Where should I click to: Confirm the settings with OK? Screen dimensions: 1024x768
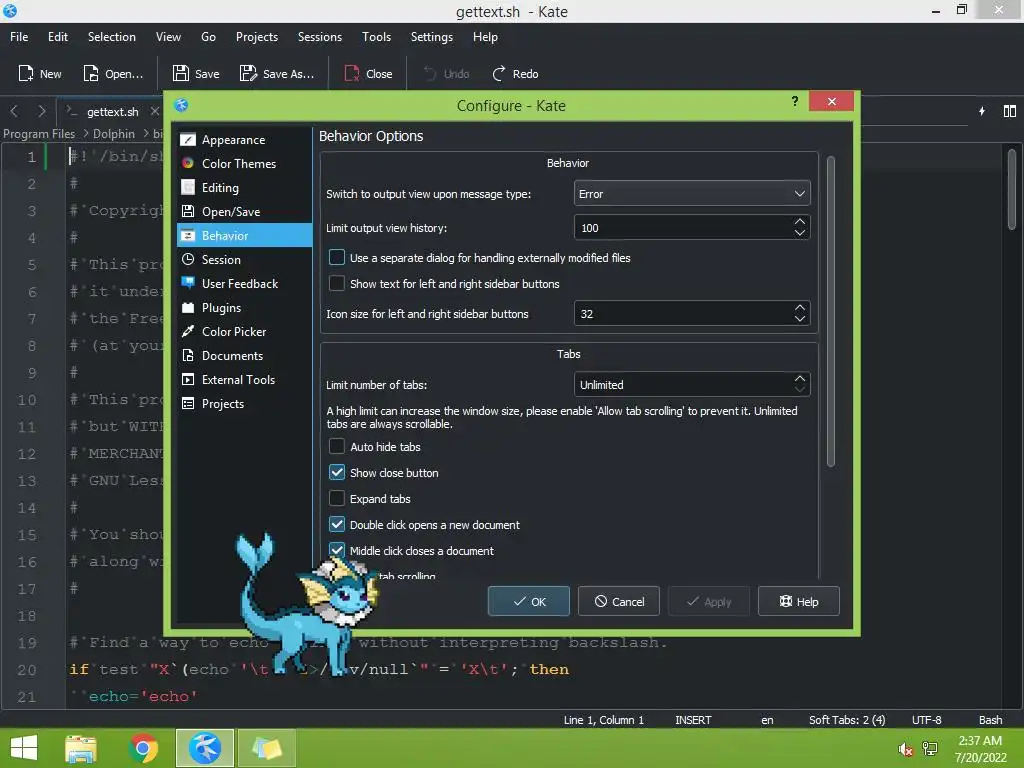coord(528,601)
